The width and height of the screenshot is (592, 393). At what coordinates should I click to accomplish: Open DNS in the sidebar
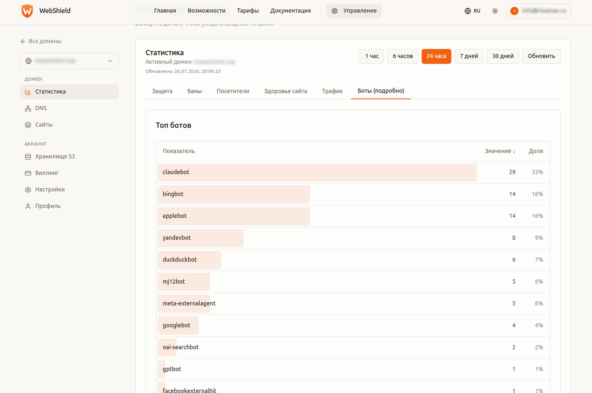69,108
